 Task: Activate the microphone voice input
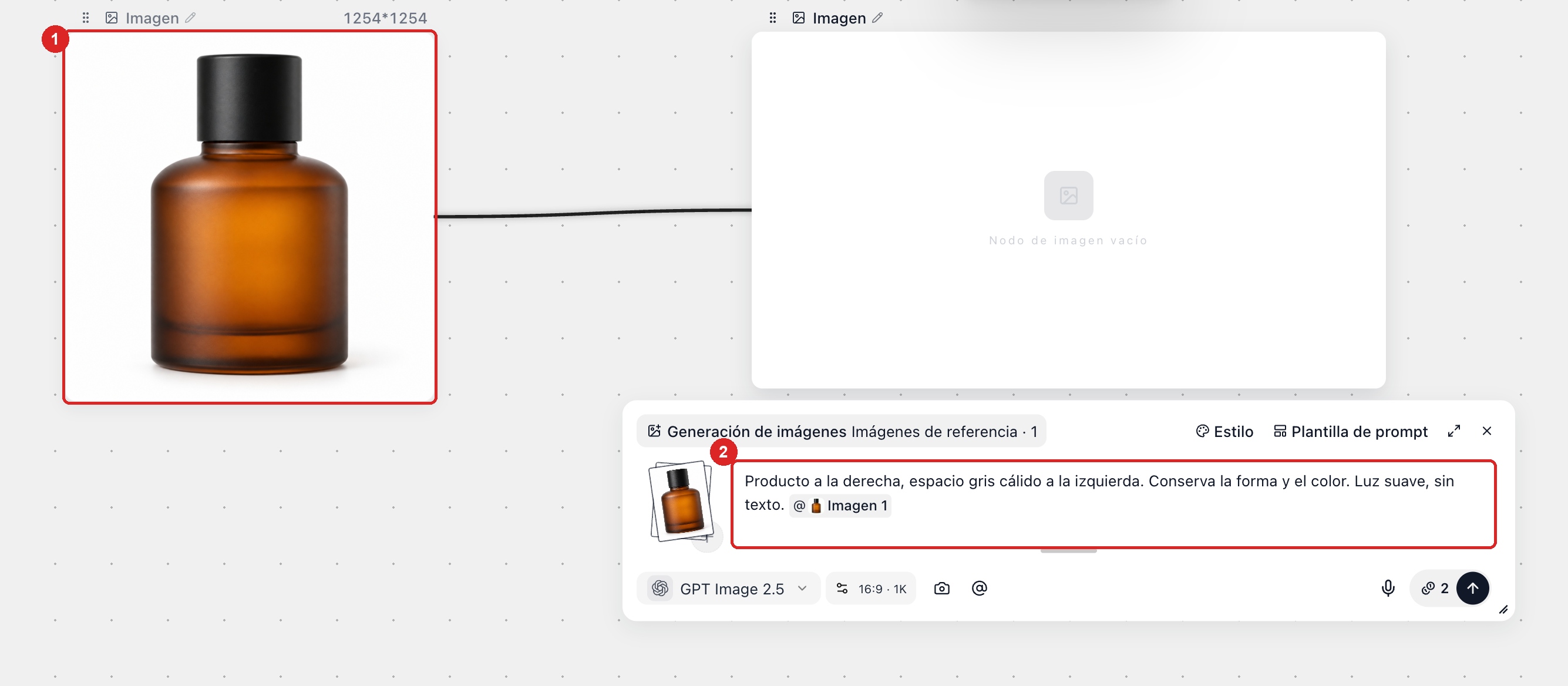[1388, 588]
